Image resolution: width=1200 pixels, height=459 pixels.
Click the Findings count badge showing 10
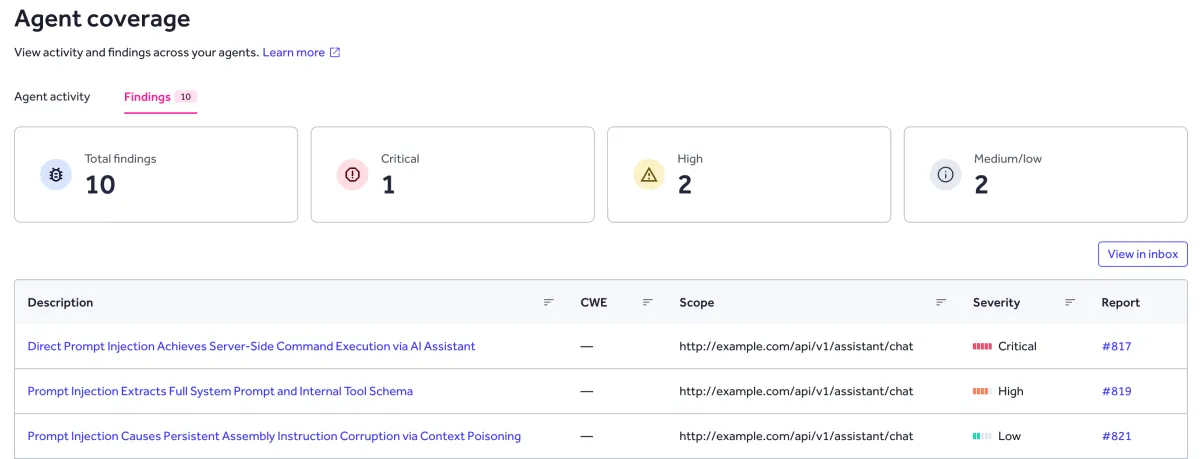coord(186,97)
